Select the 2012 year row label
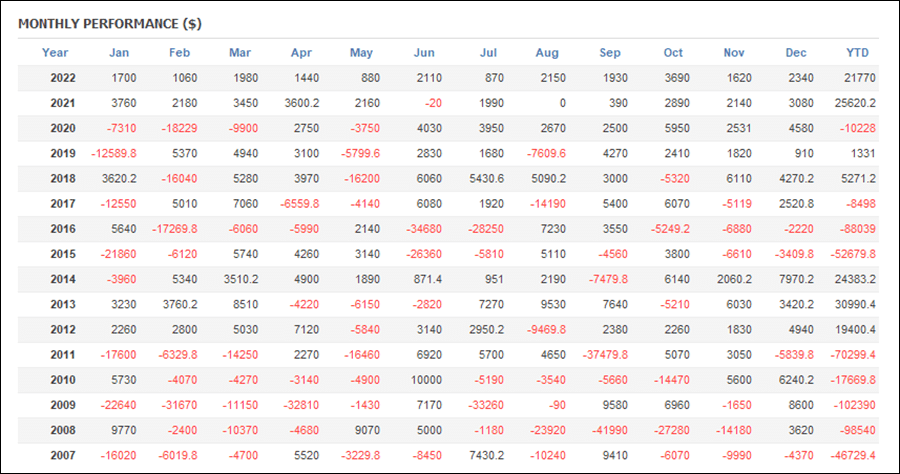Viewport: 900px width, 474px height. (x=63, y=330)
